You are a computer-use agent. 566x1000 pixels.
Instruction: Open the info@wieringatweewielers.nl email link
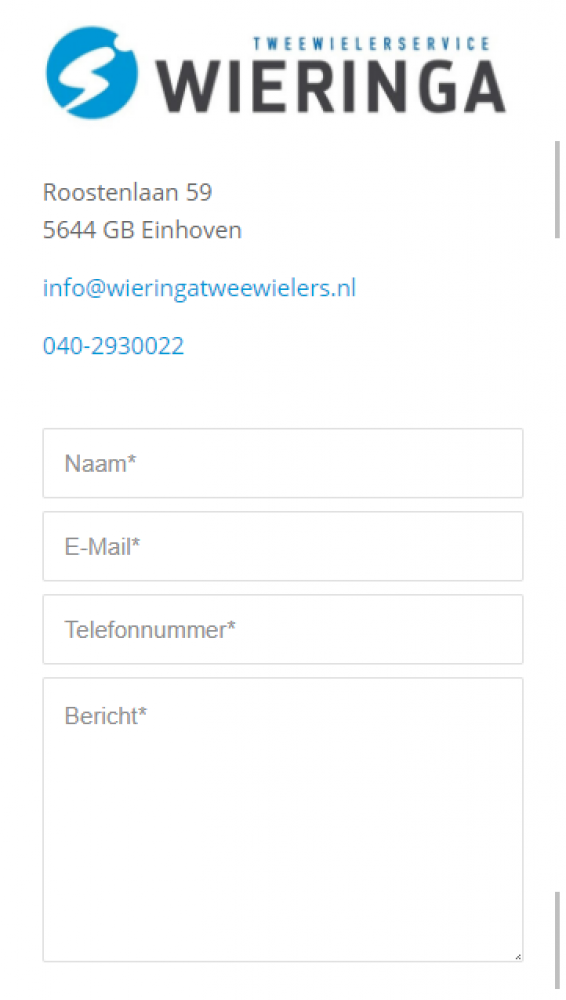coord(199,288)
